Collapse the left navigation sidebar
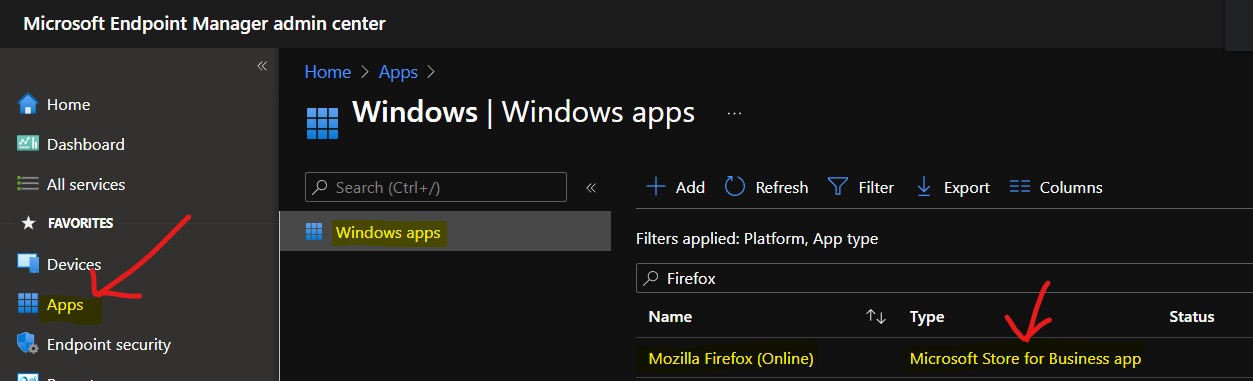This screenshot has height=381, width=1253. [x=262, y=66]
